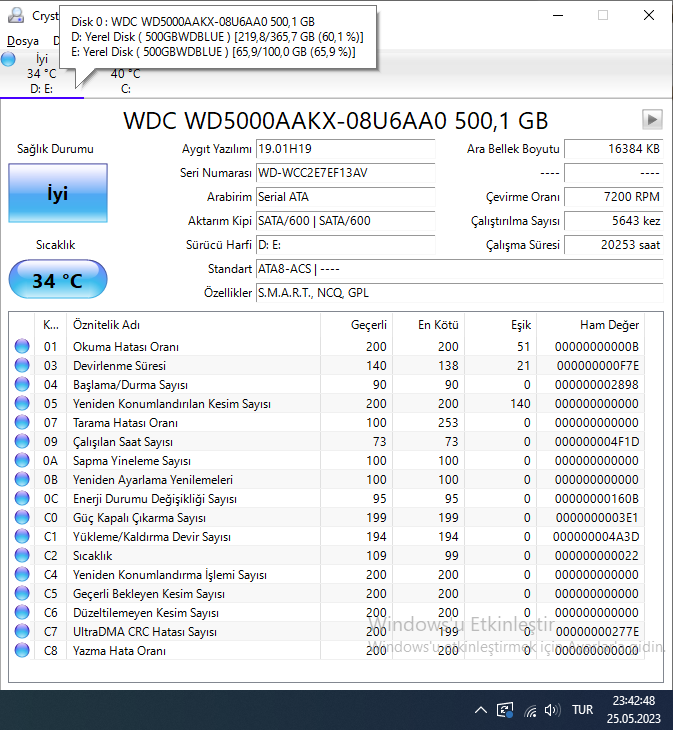Click attribute code C2 in the table
This screenshot has width=673, height=730.
tap(51, 556)
